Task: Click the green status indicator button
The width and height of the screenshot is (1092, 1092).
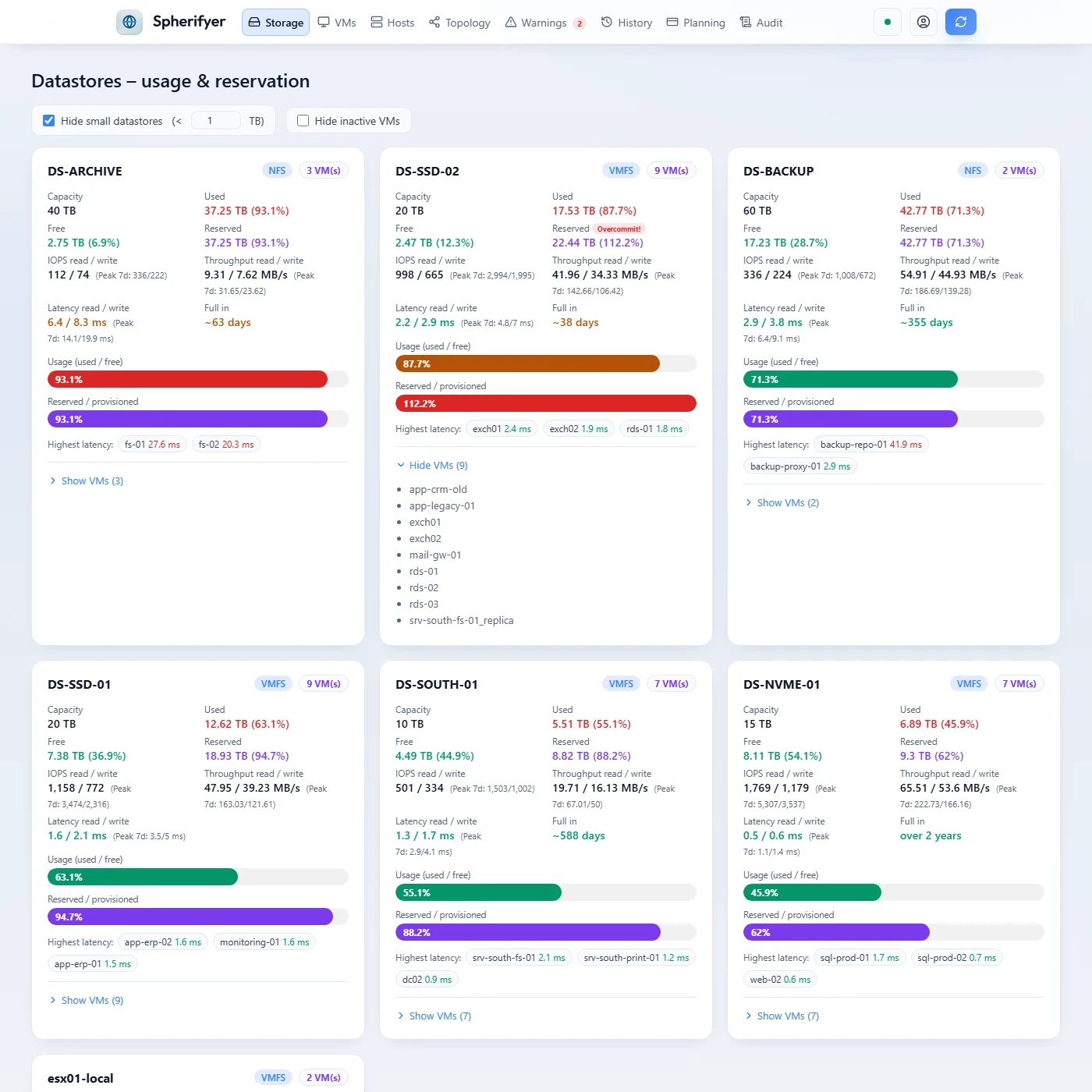Action: pos(888,22)
